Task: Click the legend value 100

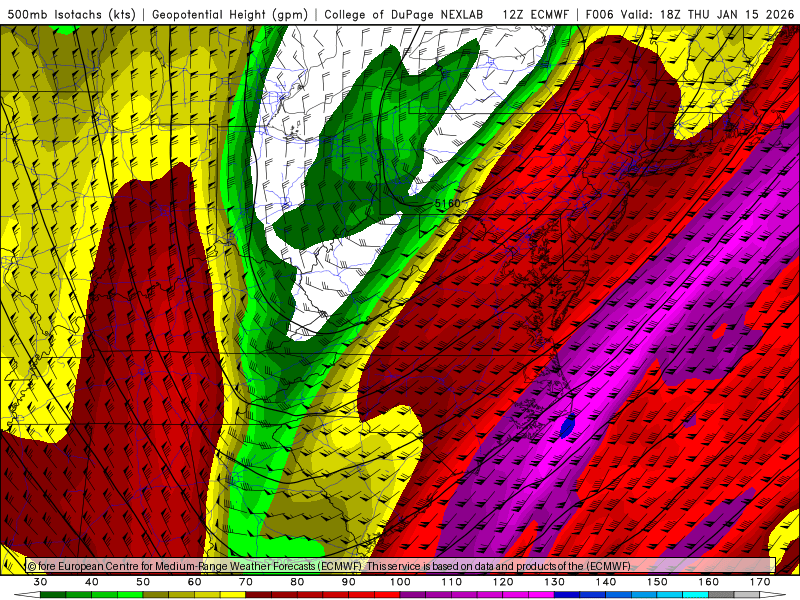Action: pos(401,582)
